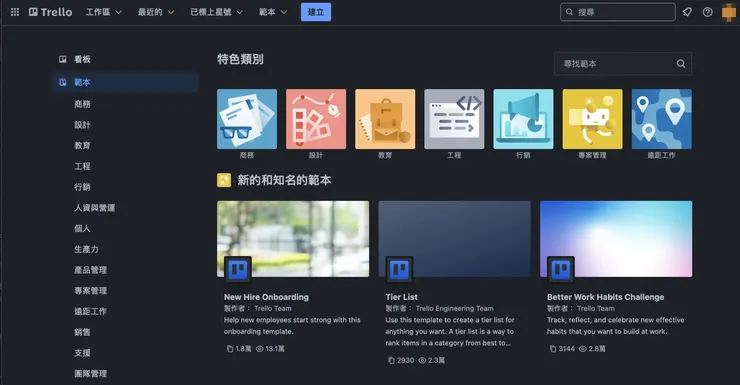
Task: Open the 專案管理 category tile
Action: tap(592, 119)
